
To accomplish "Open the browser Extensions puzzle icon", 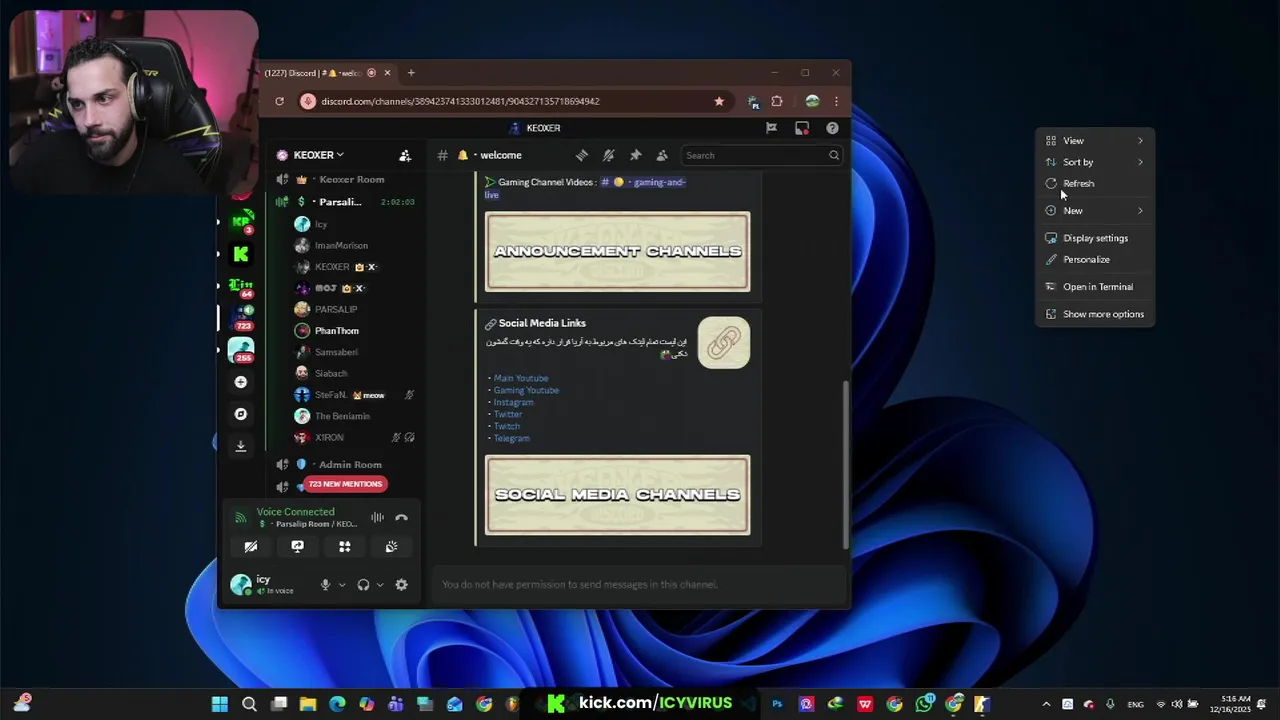I will pos(777,101).
